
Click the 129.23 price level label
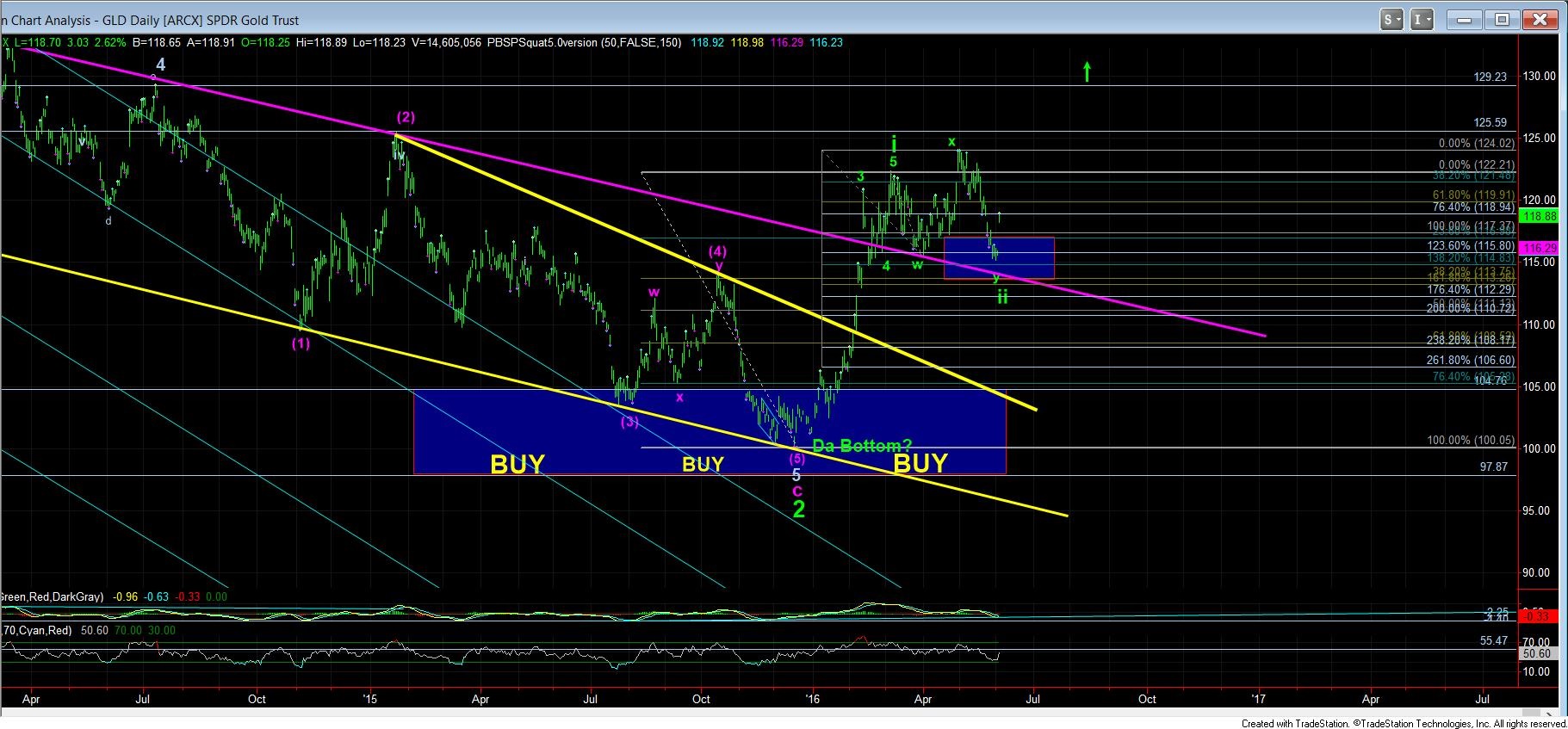click(1490, 77)
